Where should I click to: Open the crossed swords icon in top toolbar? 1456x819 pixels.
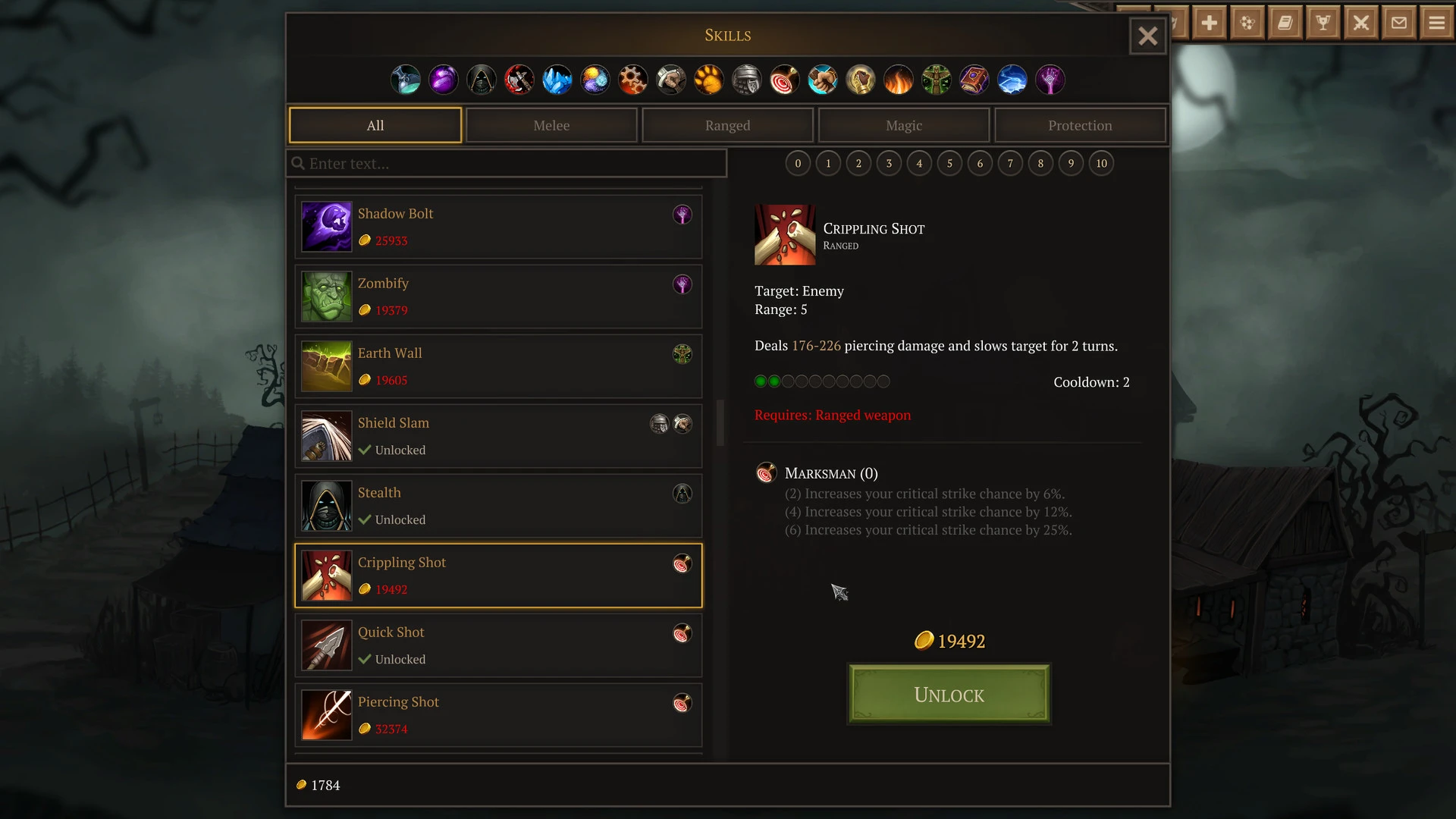(1361, 23)
